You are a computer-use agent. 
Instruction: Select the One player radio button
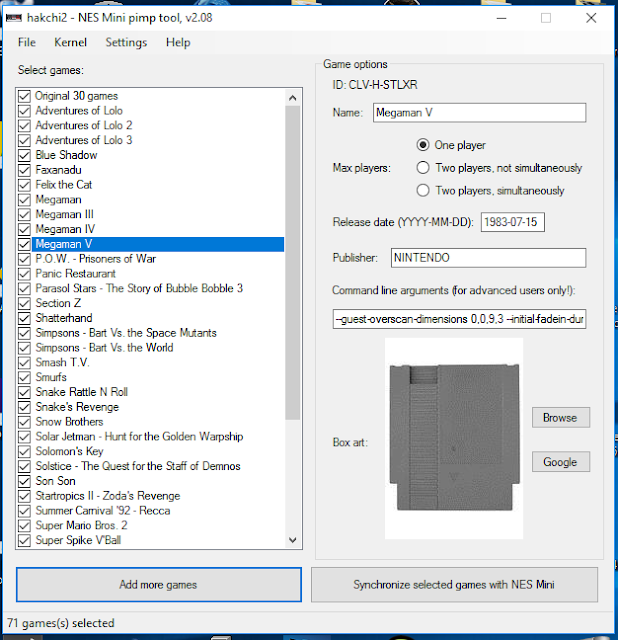click(x=423, y=145)
